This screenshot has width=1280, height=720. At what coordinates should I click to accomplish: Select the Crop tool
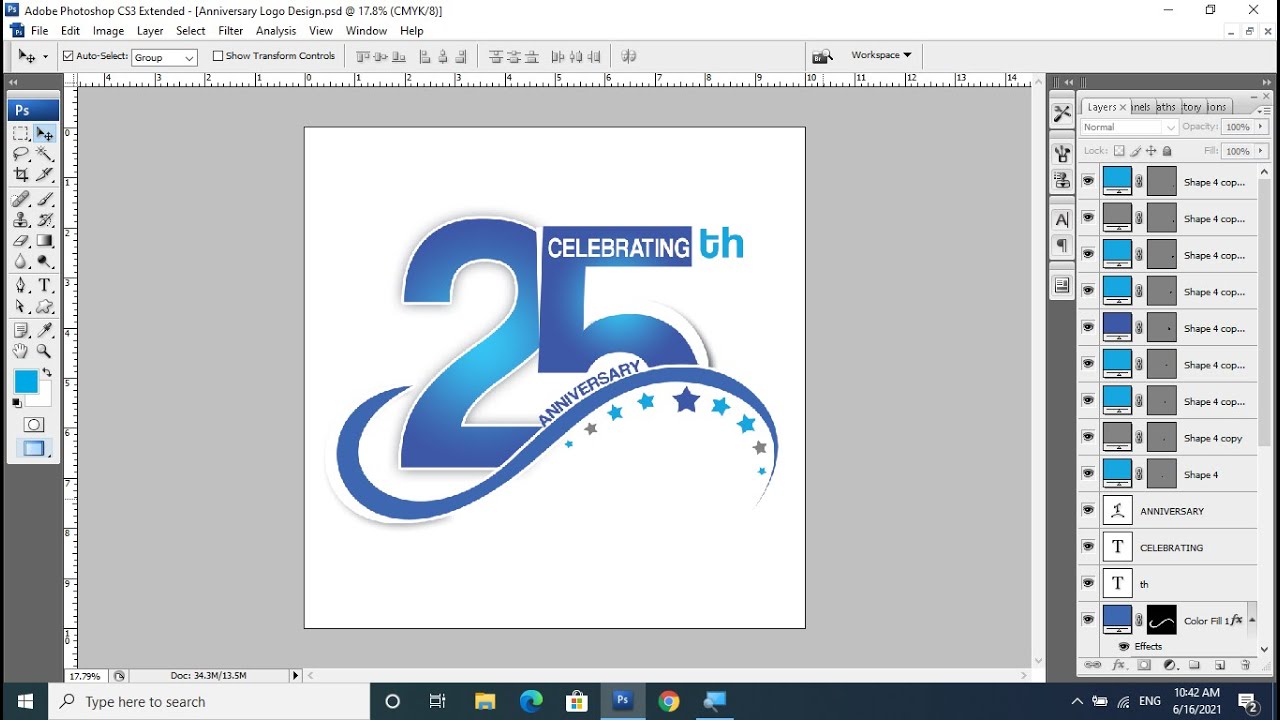[21, 174]
